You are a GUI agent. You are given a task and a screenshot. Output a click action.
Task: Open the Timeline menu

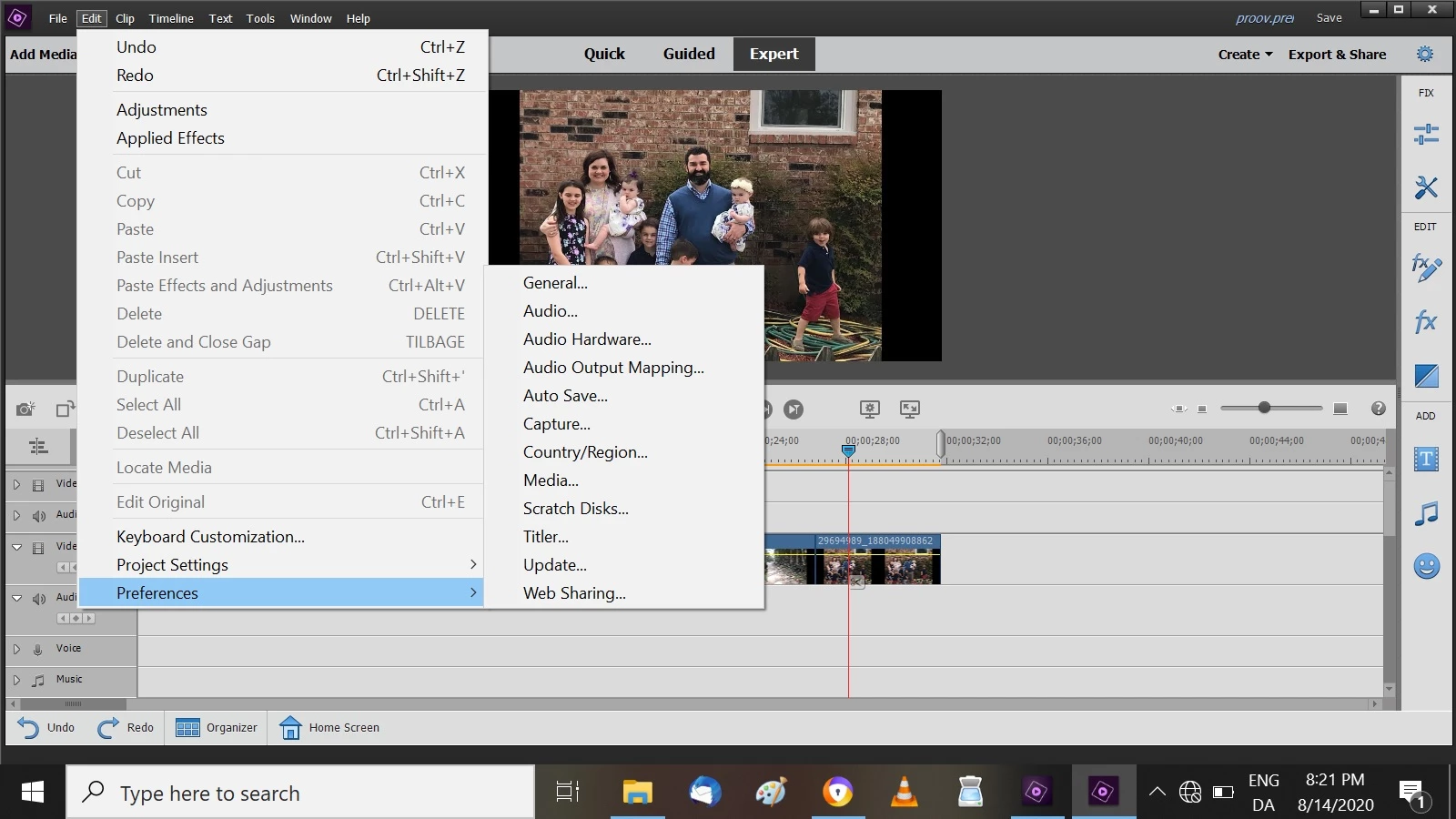[x=171, y=18]
